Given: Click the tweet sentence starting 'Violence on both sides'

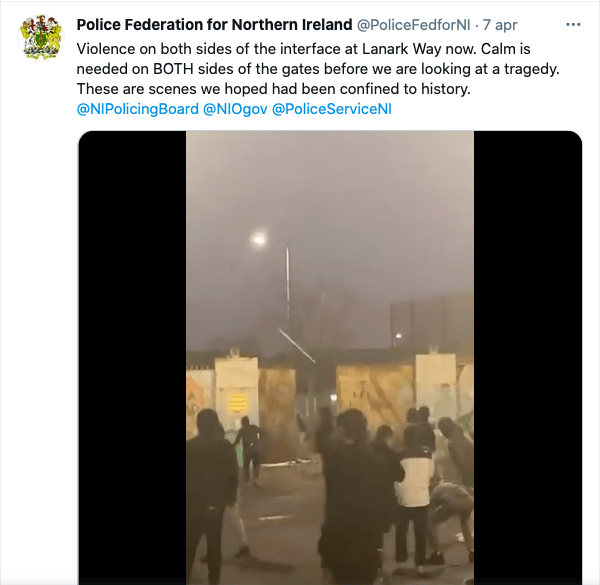Looking at the screenshot, I should pyautogui.click(x=277, y=49).
